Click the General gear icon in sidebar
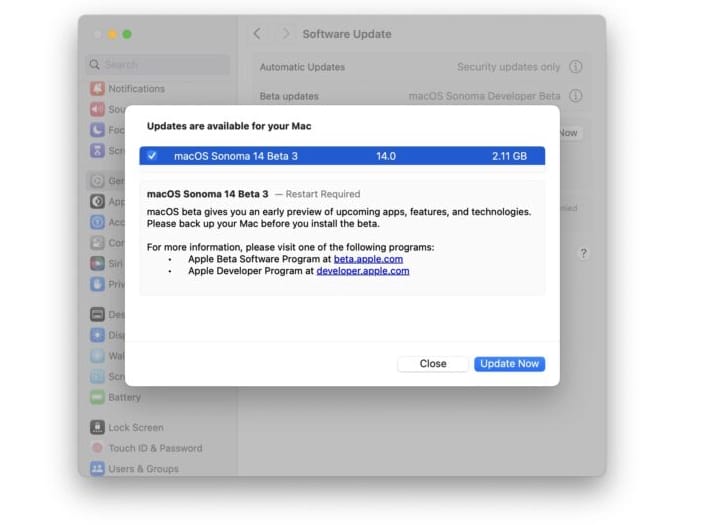 click(97, 181)
